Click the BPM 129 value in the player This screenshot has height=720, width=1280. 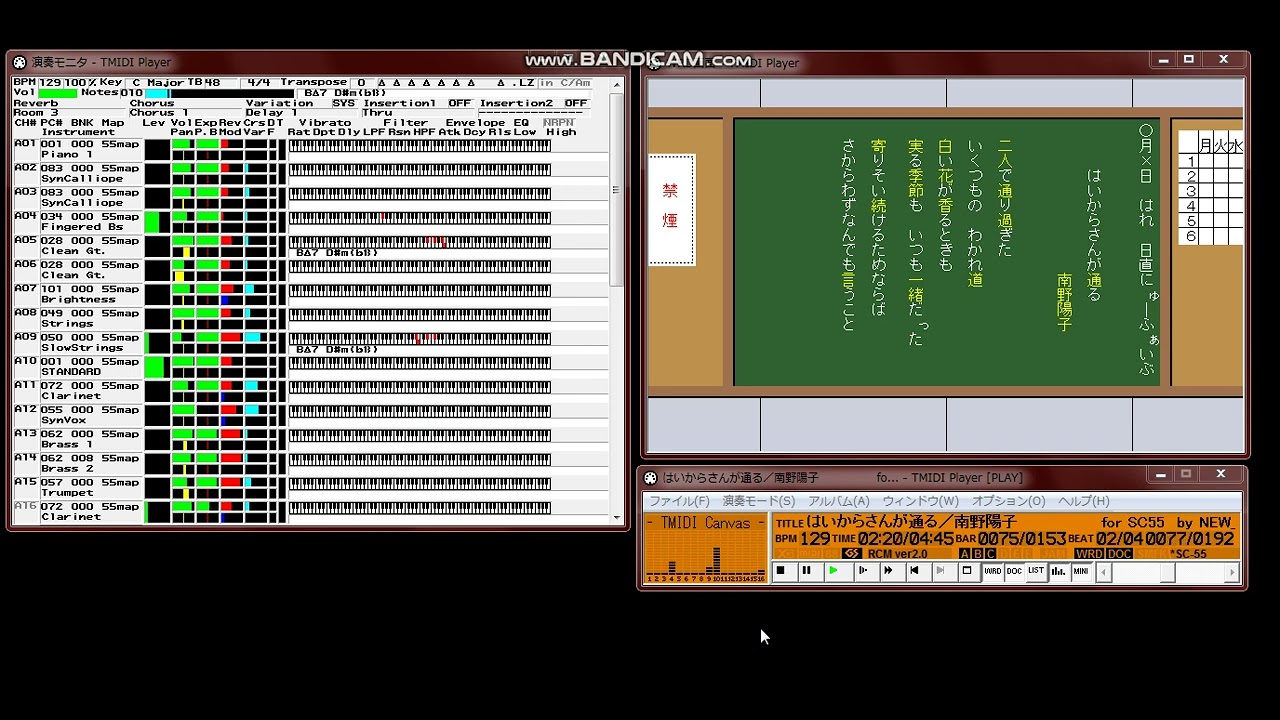click(815, 538)
